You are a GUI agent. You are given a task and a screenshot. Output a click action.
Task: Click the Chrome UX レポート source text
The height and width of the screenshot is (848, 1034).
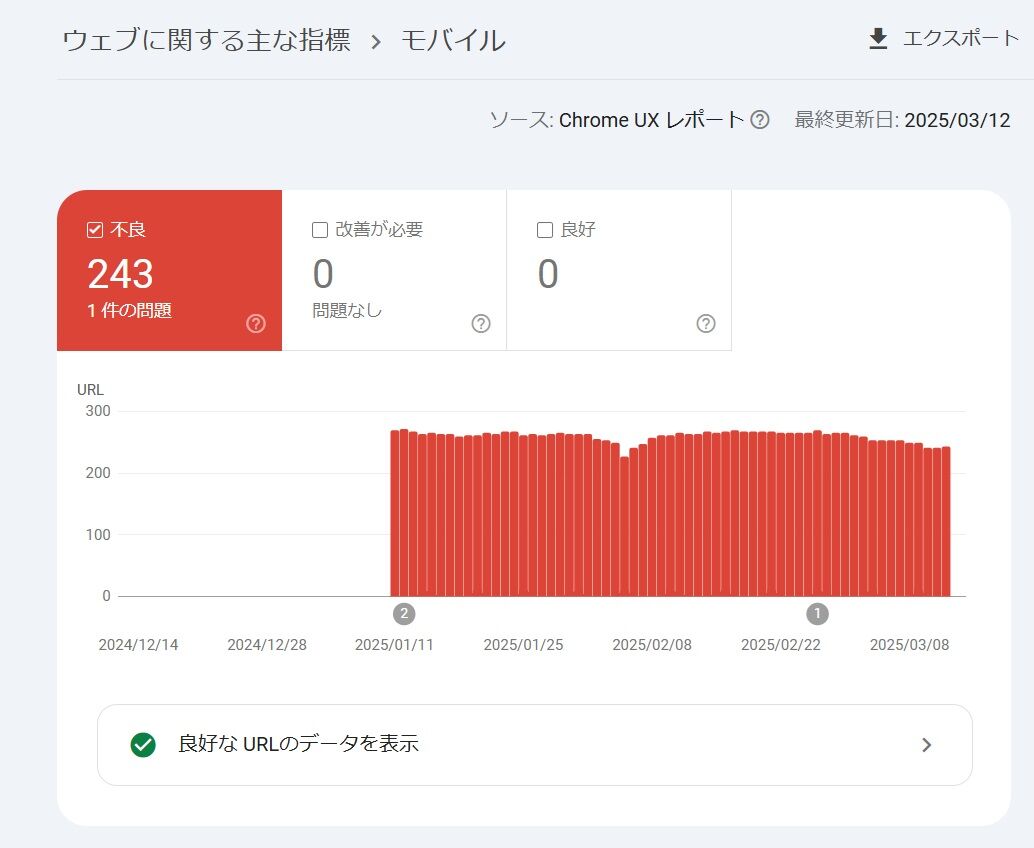[x=652, y=120]
